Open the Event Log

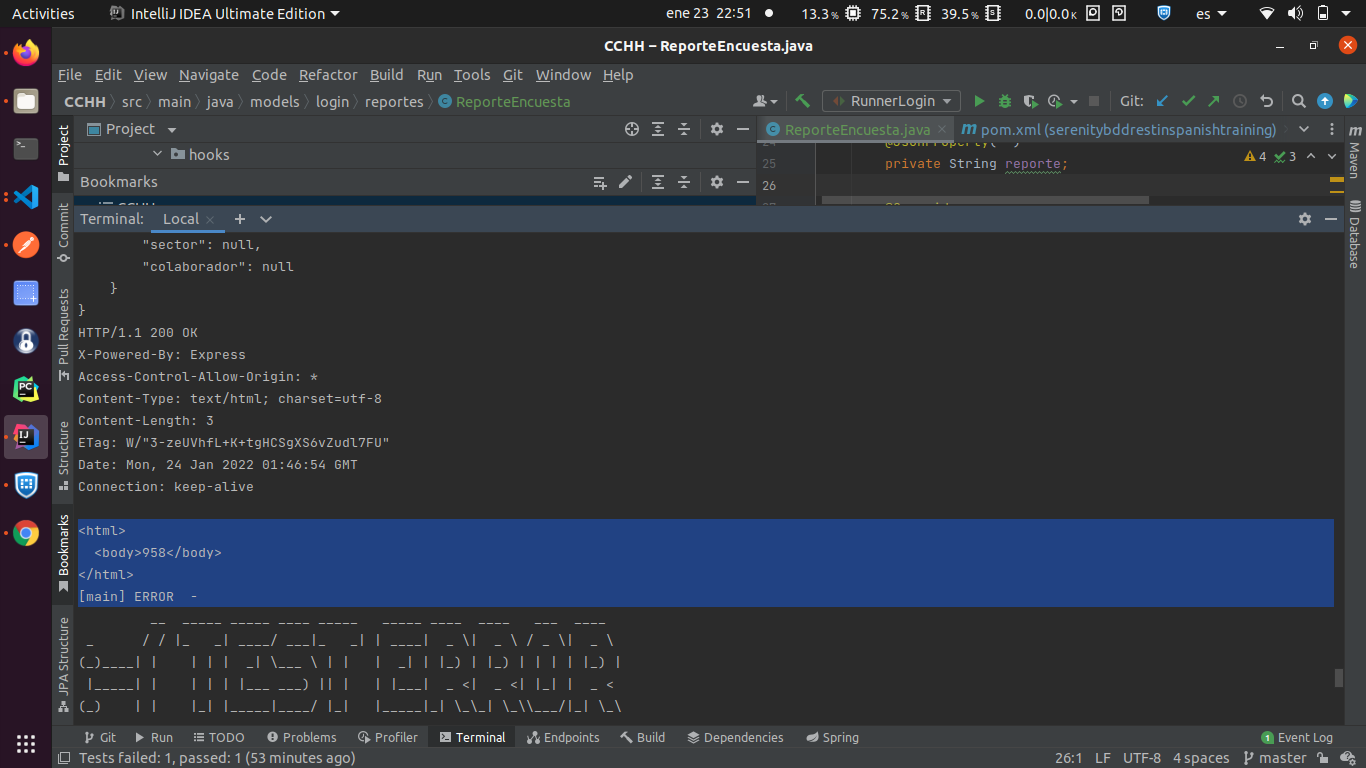tap(1297, 737)
